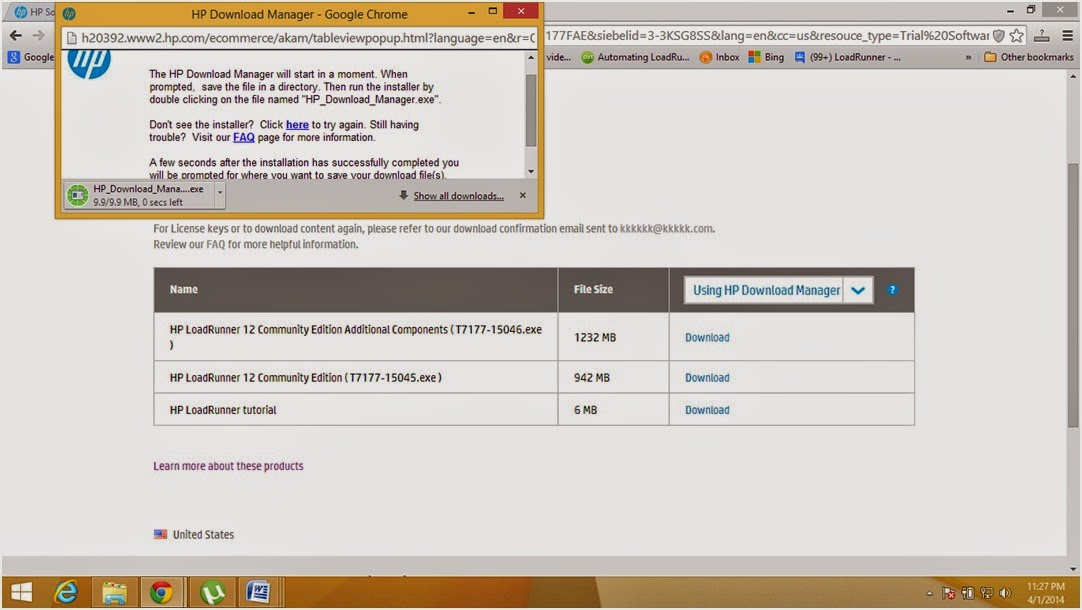Select the HP So... Chrome tab

(x=33, y=12)
